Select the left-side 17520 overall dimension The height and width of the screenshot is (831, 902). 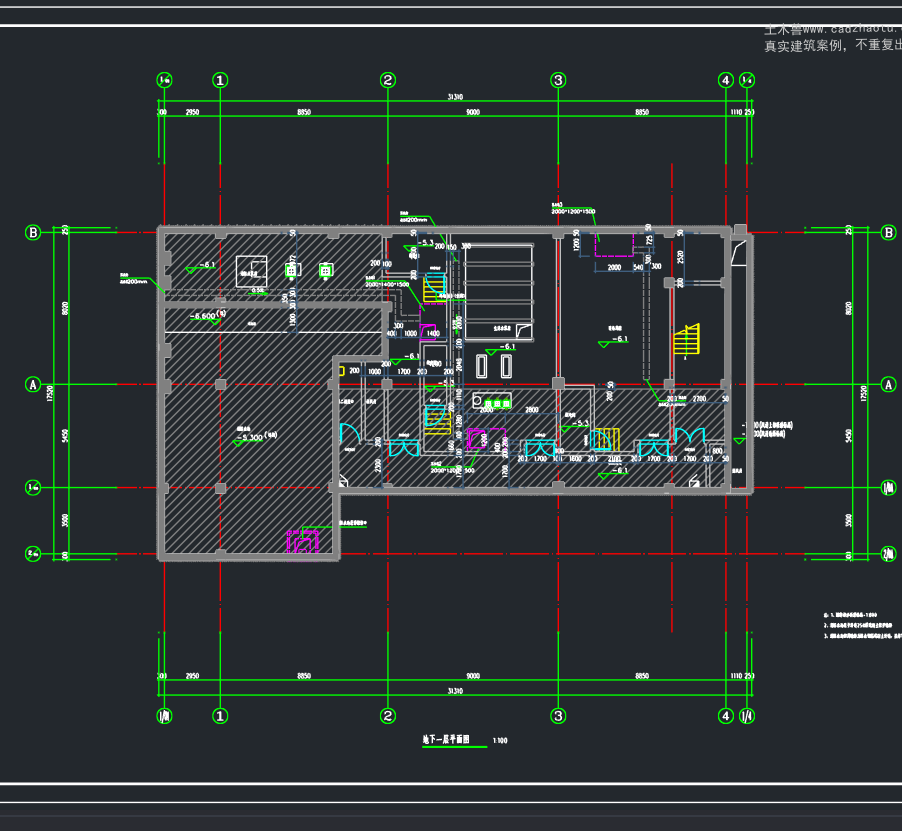(49, 393)
